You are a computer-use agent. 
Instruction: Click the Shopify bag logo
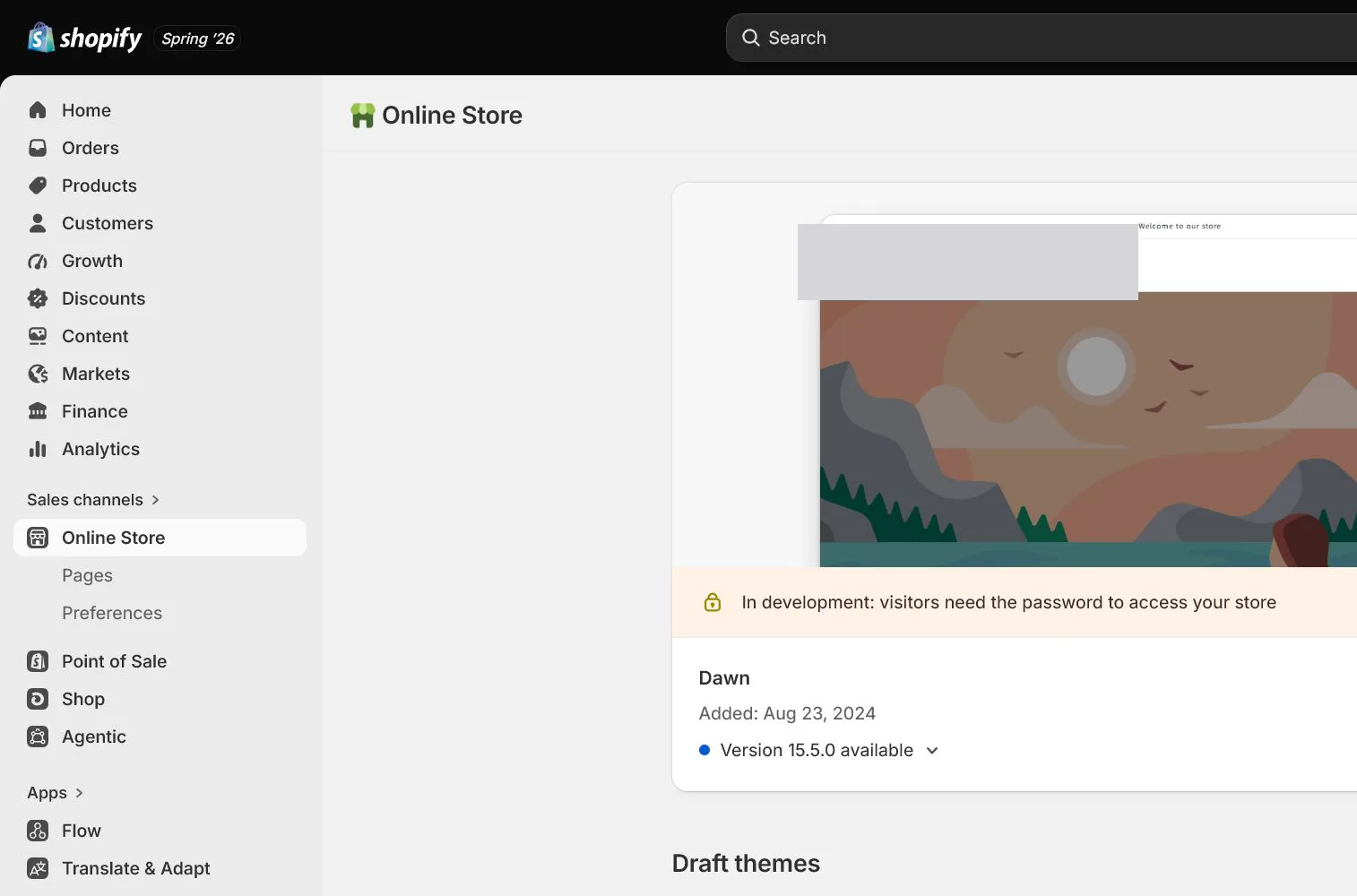[41, 38]
